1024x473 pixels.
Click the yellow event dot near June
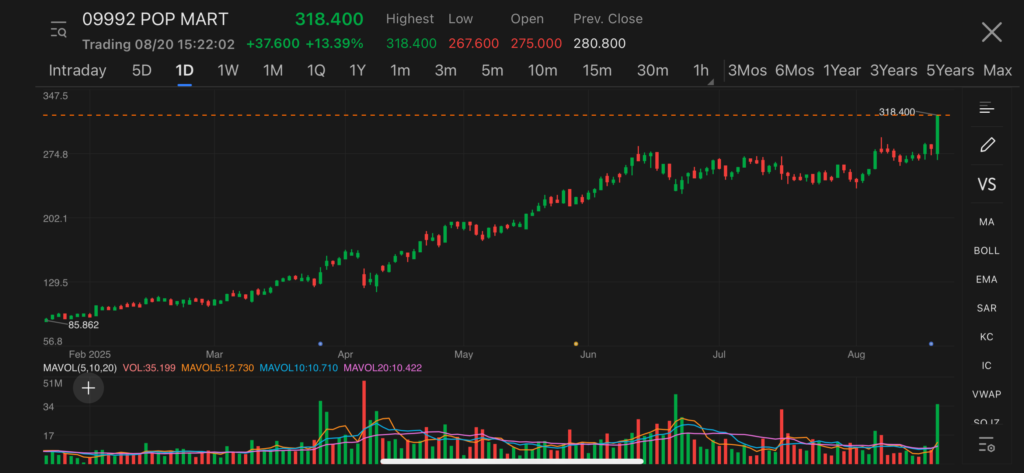click(575, 344)
